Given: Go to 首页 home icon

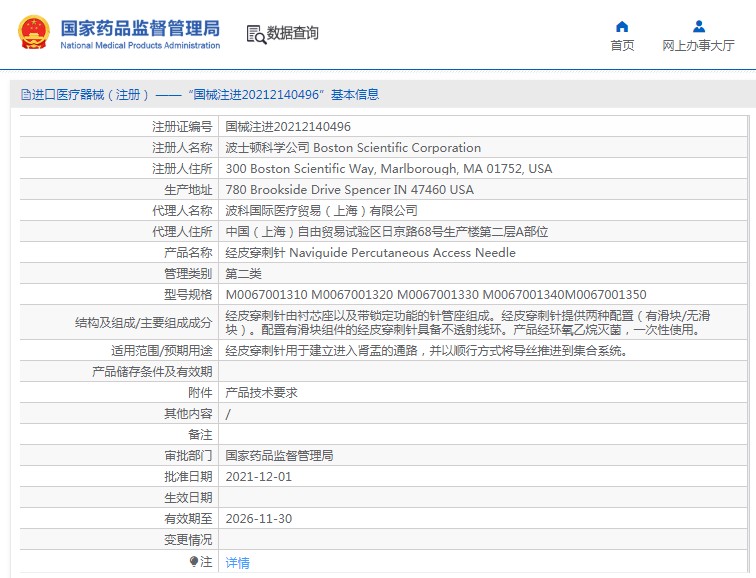Looking at the screenshot, I should point(622,26).
